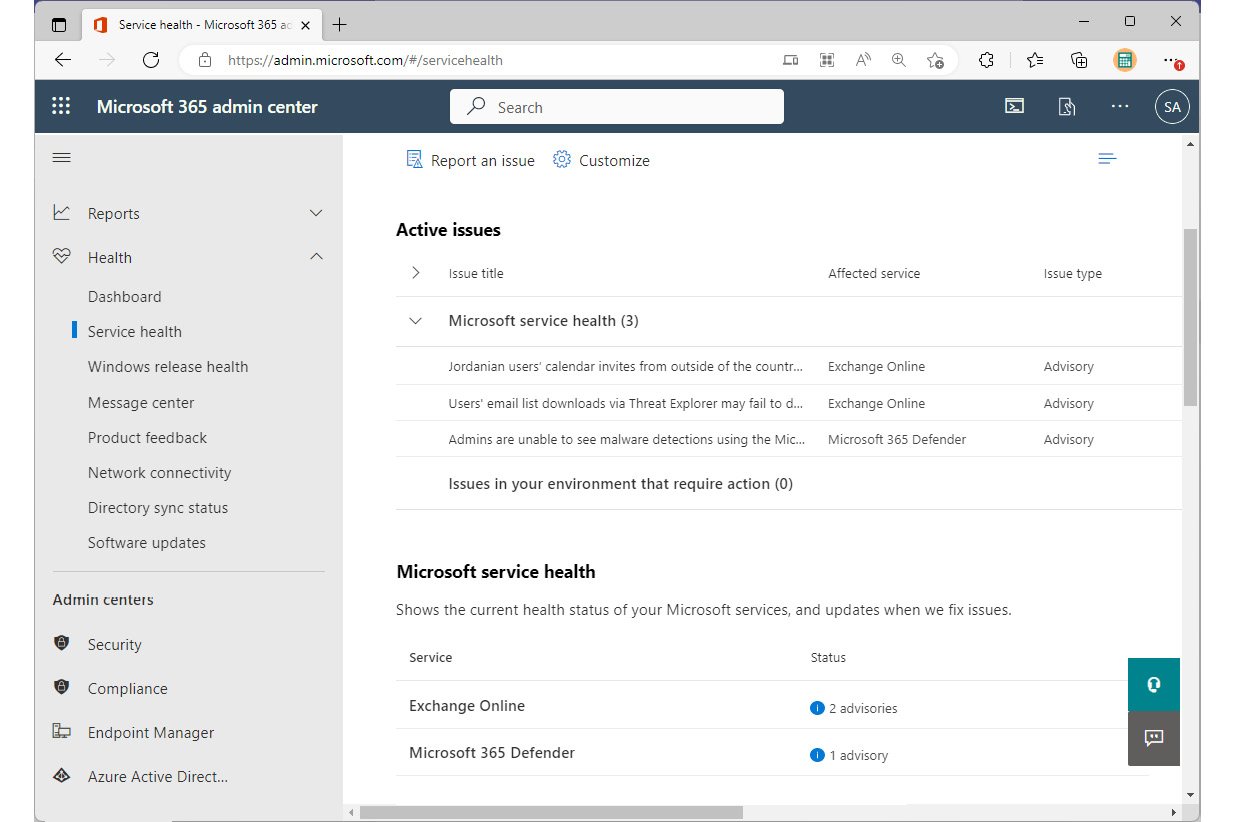Expand the Reports navigation section

316,213
